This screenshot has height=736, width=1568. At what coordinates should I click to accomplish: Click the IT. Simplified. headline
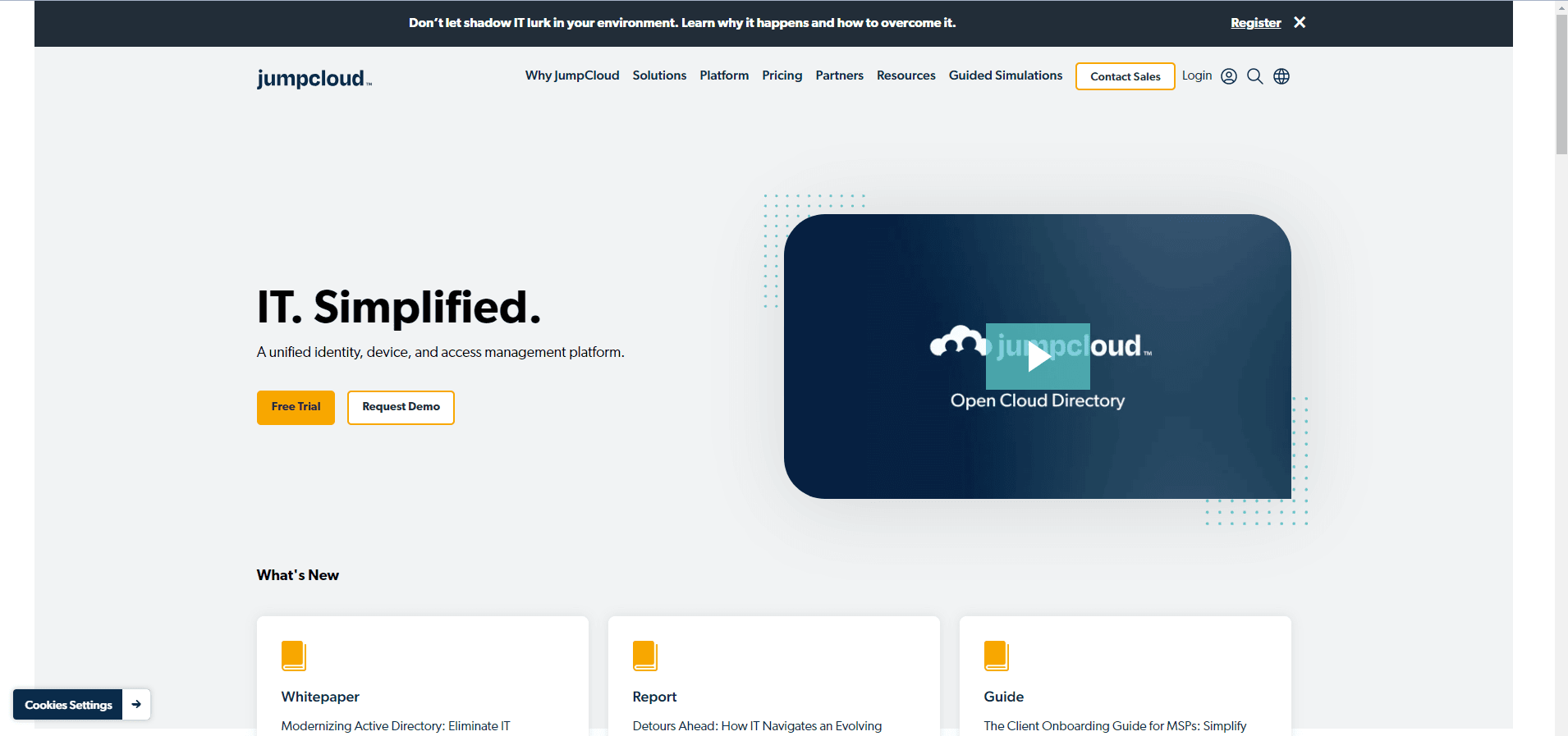point(399,307)
